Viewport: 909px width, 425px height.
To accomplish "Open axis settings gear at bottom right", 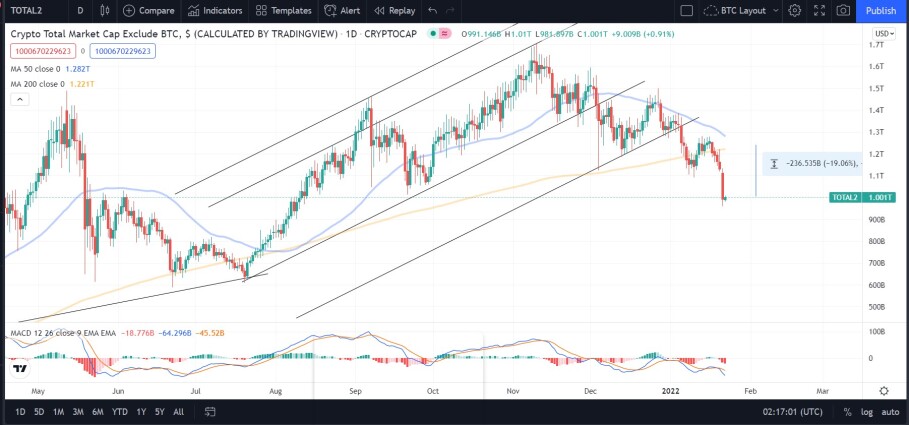I will (883, 391).
